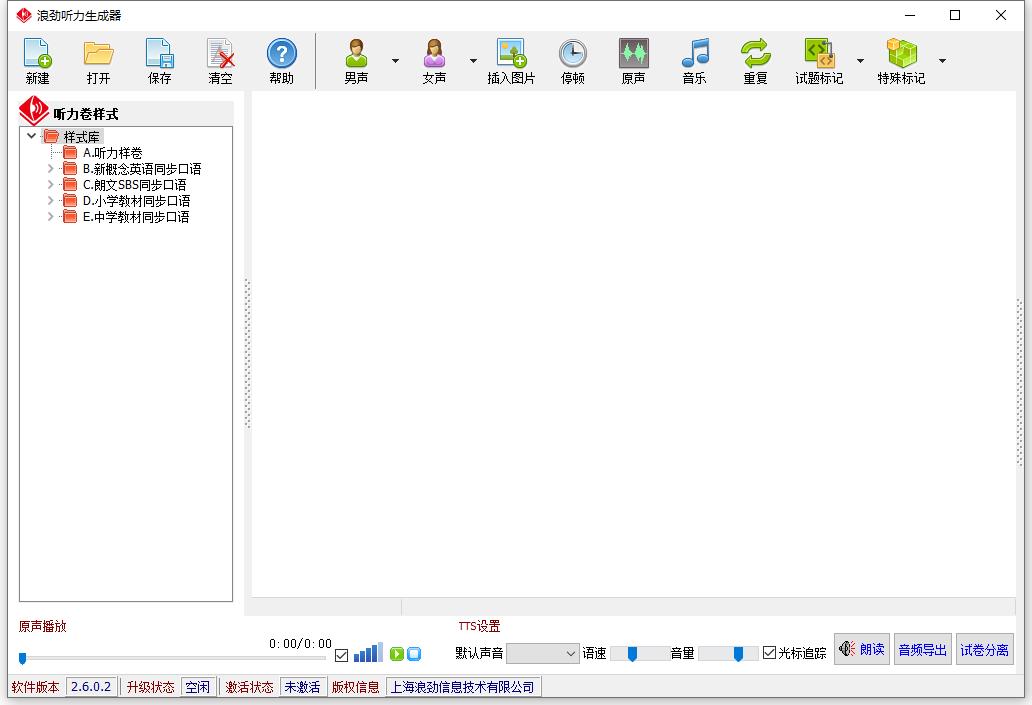Select D.小学教材同步口语 item
This screenshot has height=705, width=1032.
[136, 200]
